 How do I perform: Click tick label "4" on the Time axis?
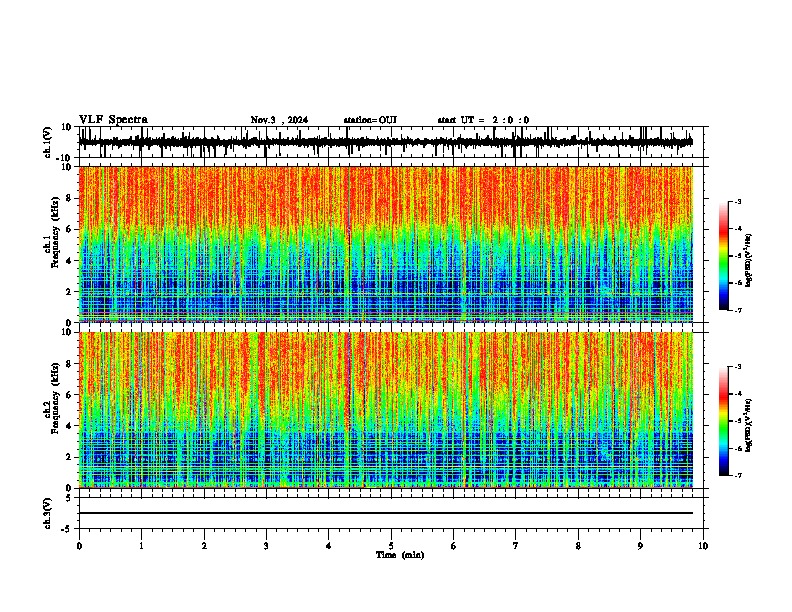coord(329,546)
